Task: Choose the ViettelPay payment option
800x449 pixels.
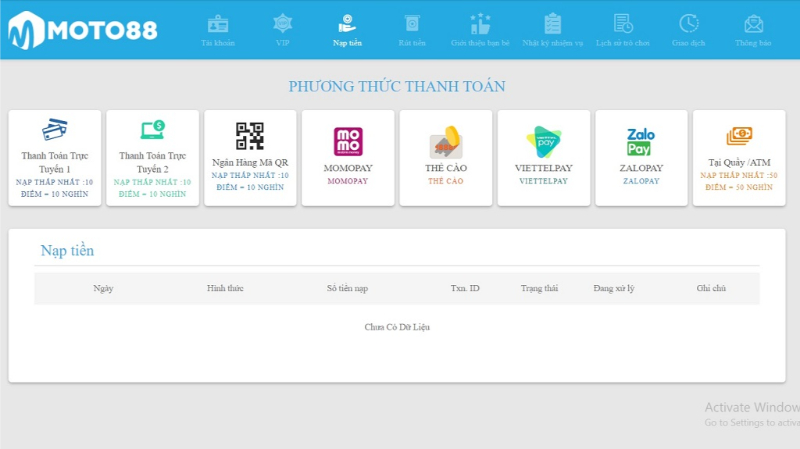Action: point(544,157)
